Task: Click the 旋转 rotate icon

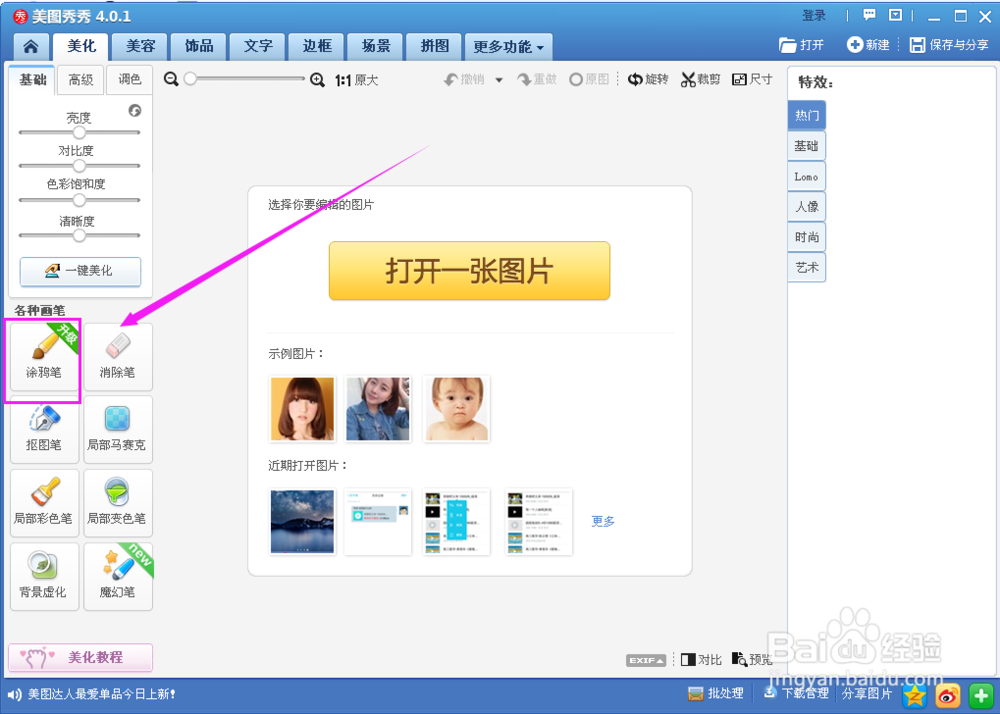Action: 648,79
